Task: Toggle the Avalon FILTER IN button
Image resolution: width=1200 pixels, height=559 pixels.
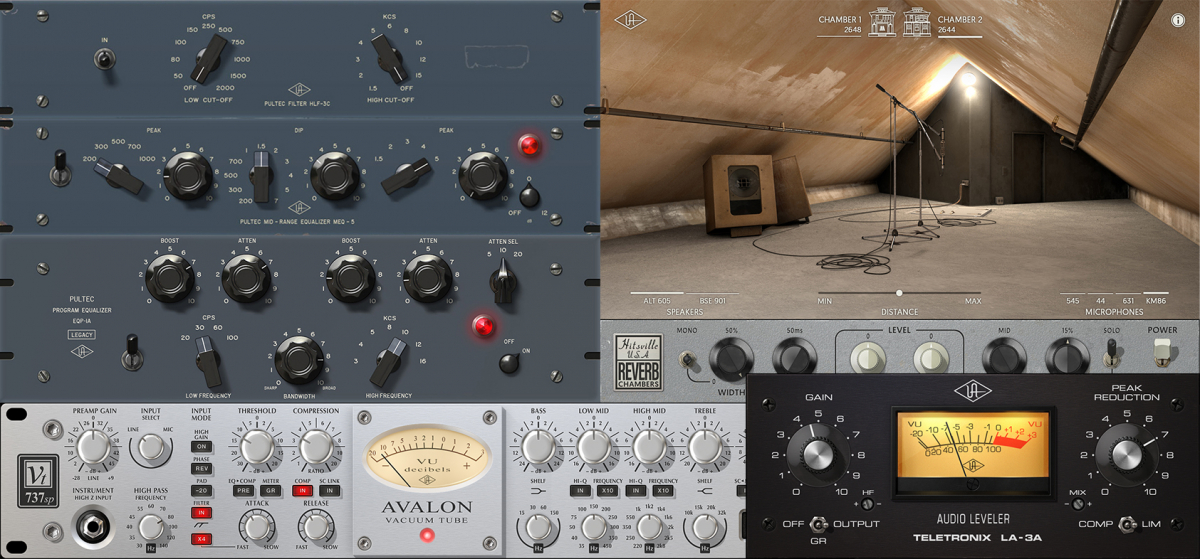Action: pos(202,513)
